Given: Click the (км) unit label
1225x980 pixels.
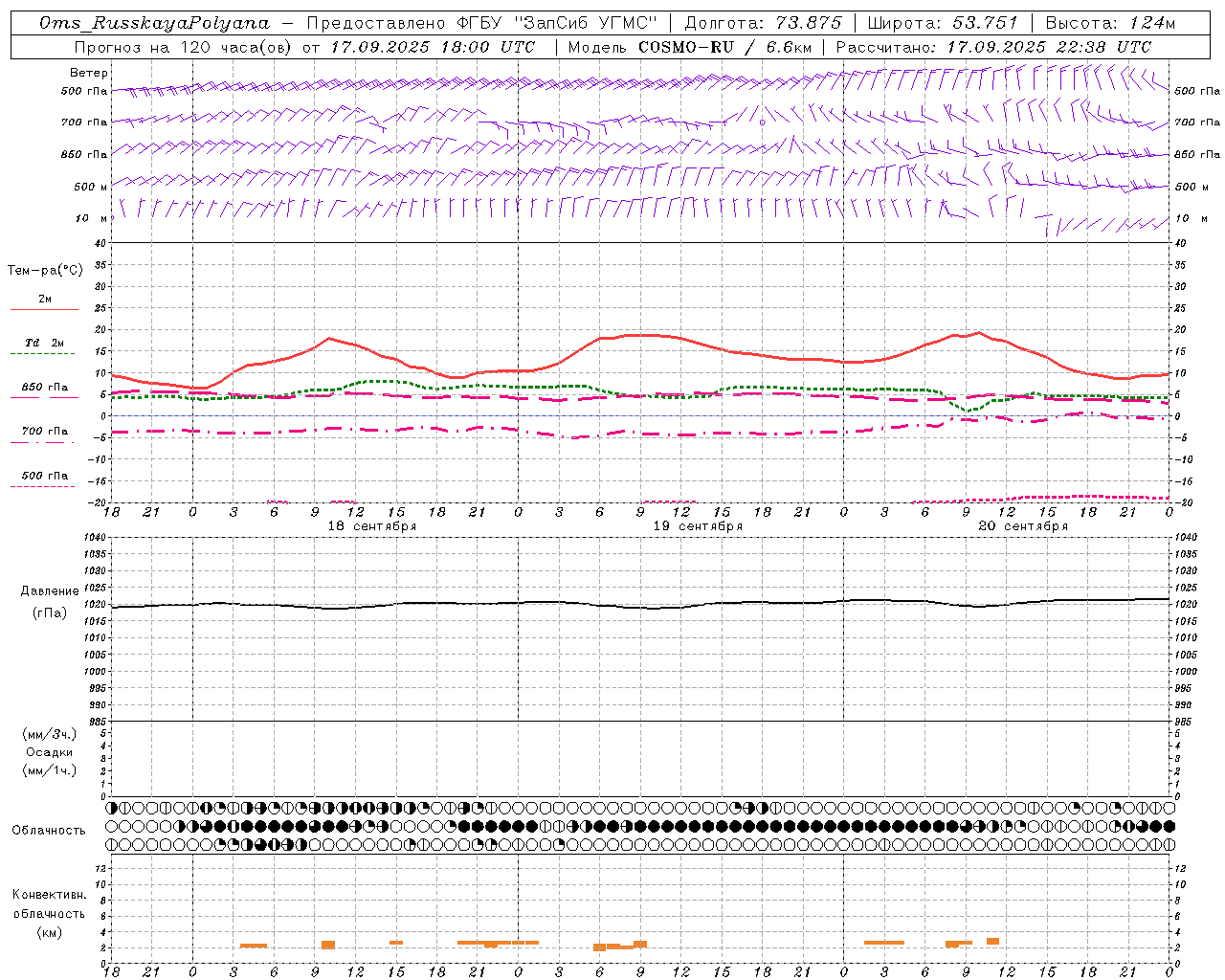Looking at the screenshot, I should click(49, 932).
